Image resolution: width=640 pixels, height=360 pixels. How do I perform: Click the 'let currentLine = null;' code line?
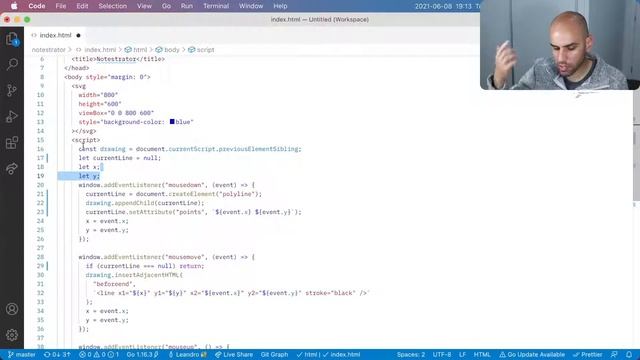coord(120,158)
